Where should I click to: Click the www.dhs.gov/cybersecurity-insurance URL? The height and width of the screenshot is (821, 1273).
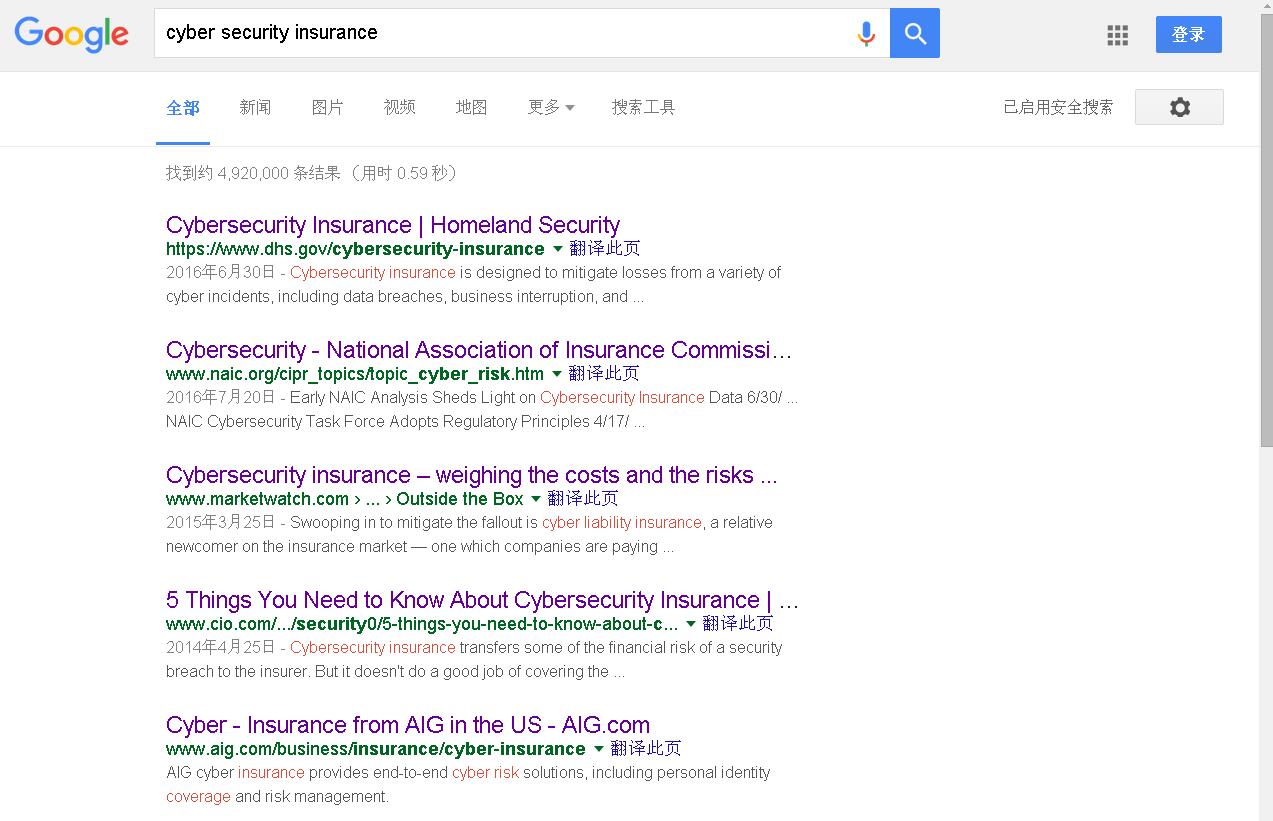[x=355, y=249]
